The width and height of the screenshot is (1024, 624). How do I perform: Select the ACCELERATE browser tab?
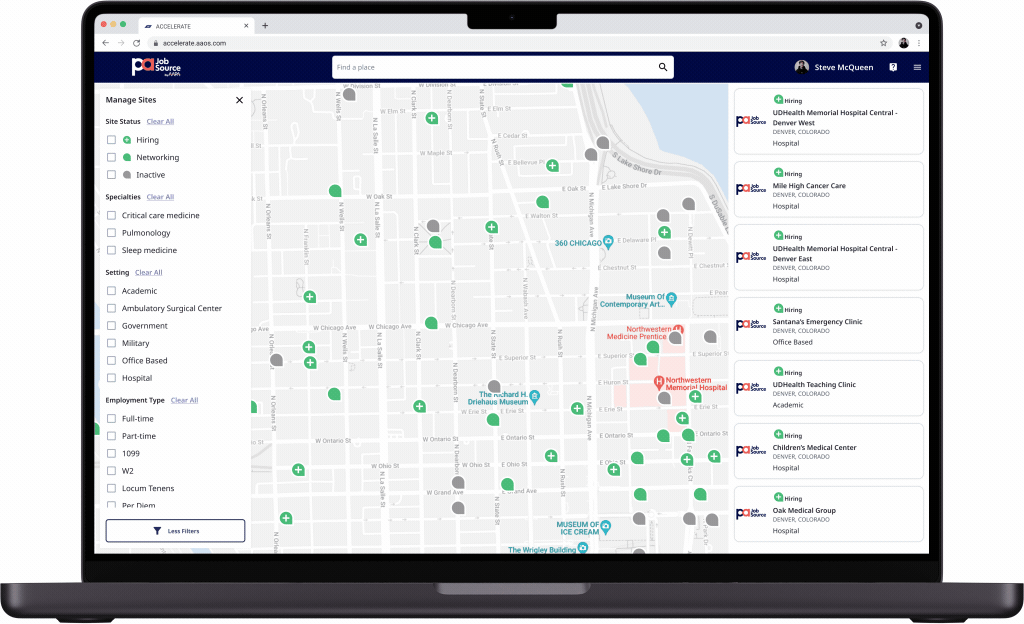(195, 26)
